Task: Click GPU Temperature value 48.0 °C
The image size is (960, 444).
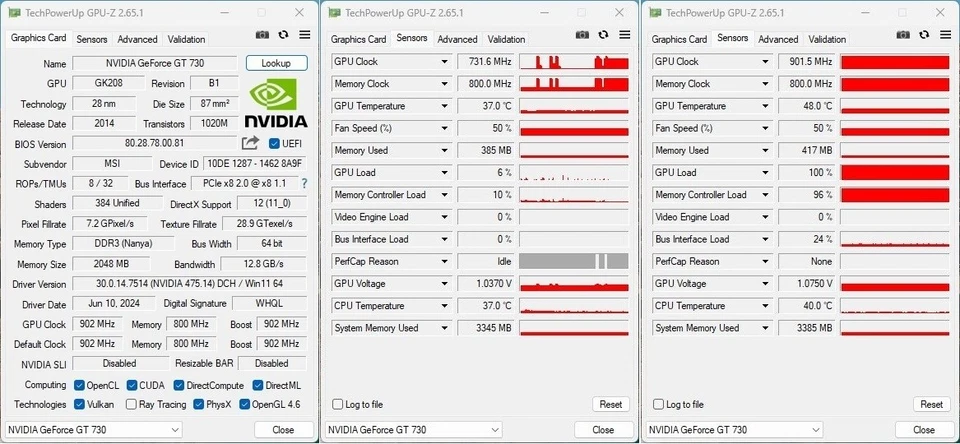Action: click(x=806, y=106)
